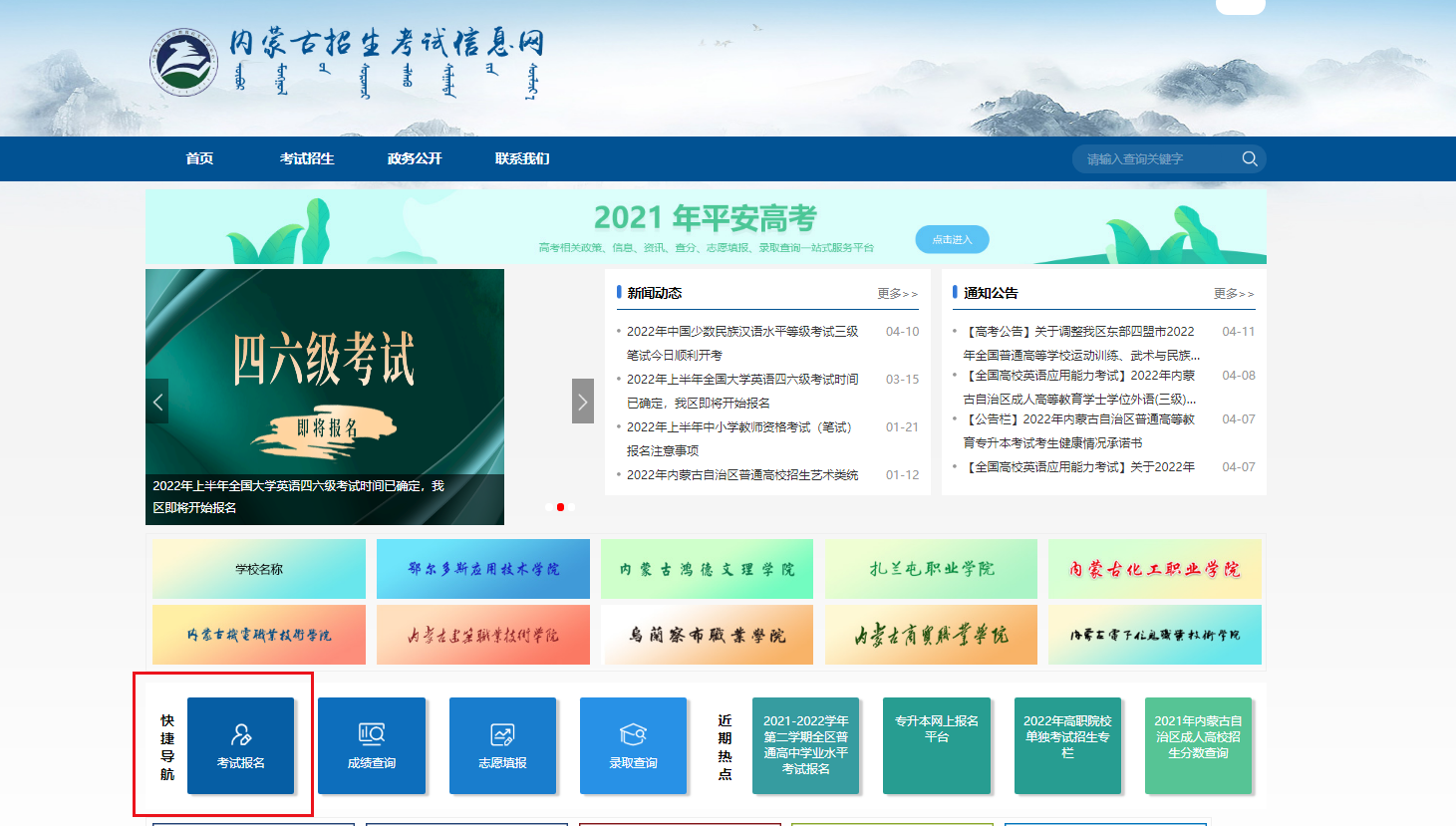Open notice 【高考公告】关于调整我区东部四盟市

point(1081,343)
